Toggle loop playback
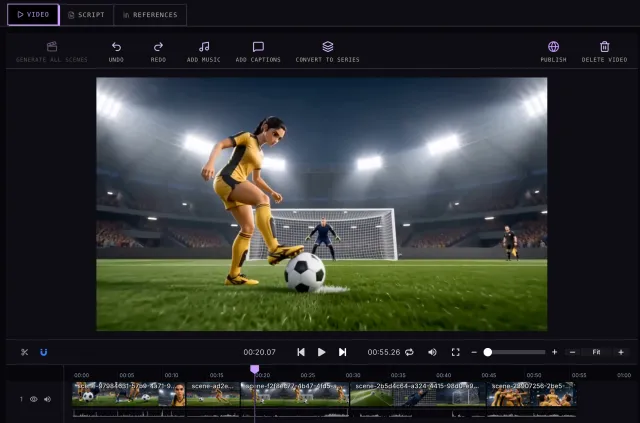The height and width of the screenshot is (423, 640). click(x=409, y=352)
